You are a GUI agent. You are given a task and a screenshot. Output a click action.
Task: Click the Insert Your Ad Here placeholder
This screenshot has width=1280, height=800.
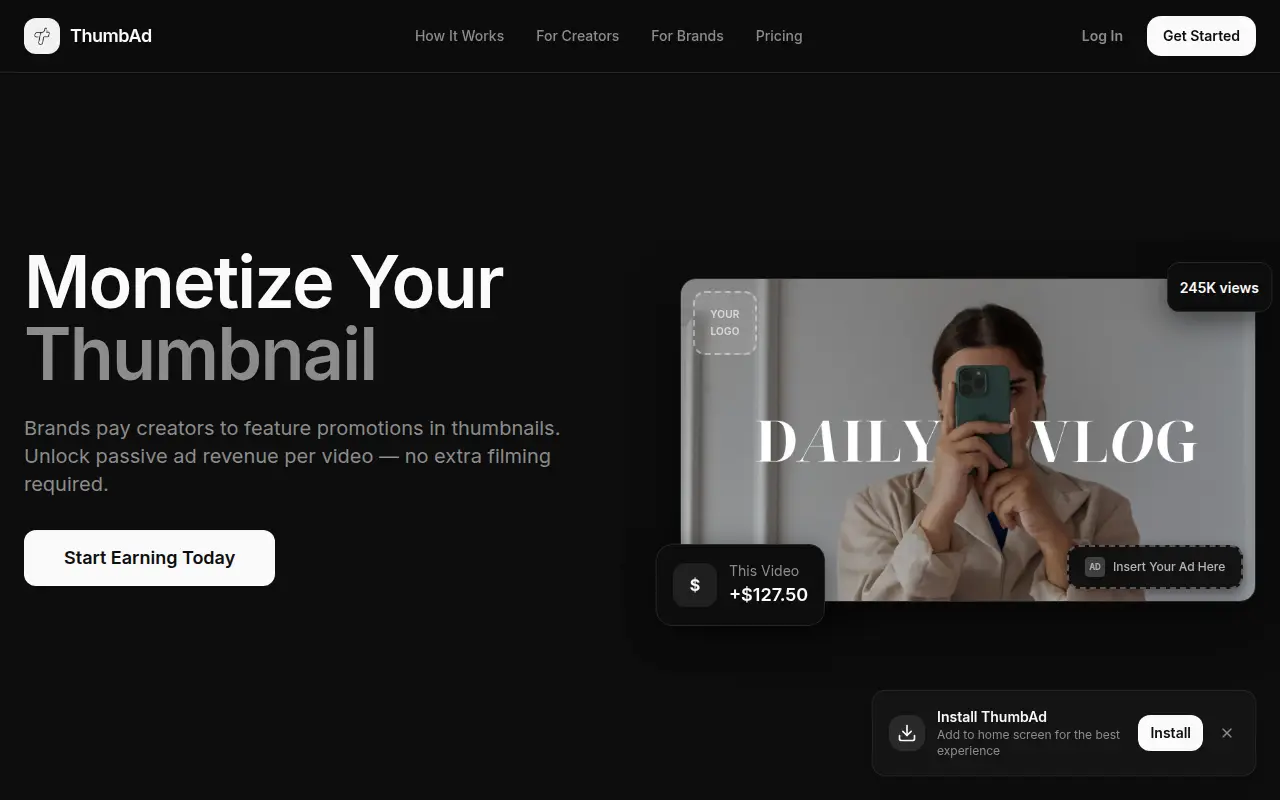click(1155, 567)
